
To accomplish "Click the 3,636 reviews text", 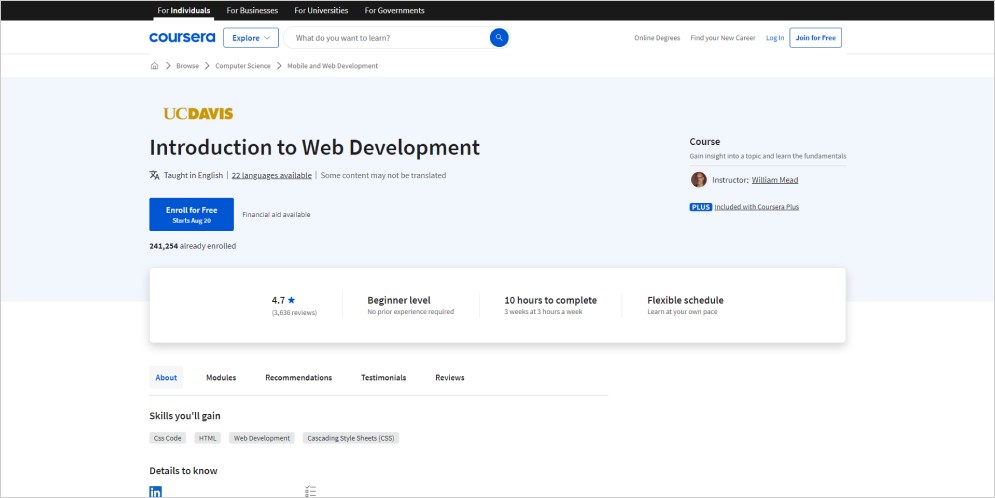I will coord(294,313).
